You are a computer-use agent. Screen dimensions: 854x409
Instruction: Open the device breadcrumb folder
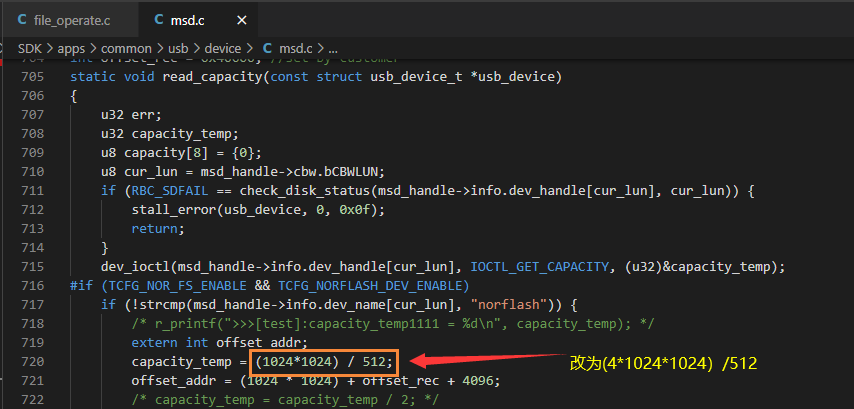pyautogui.click(x=223, y=48)
